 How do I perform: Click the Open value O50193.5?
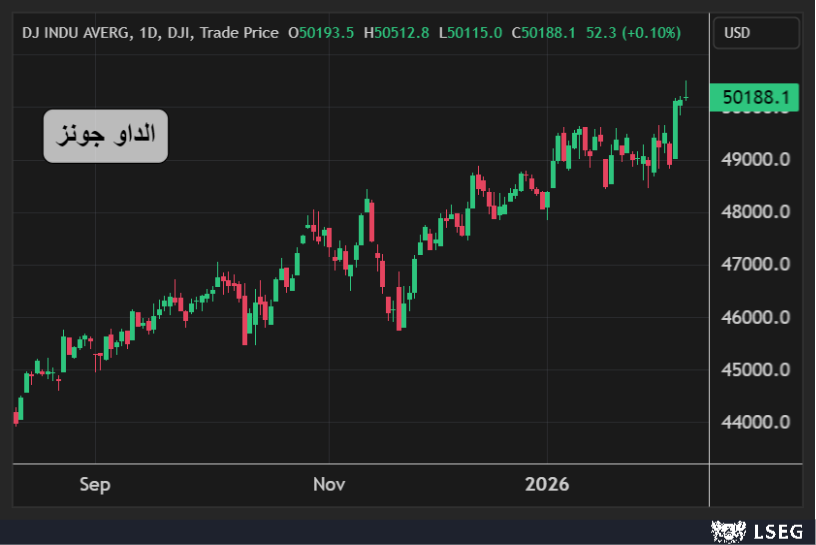[x=321, y=33]
